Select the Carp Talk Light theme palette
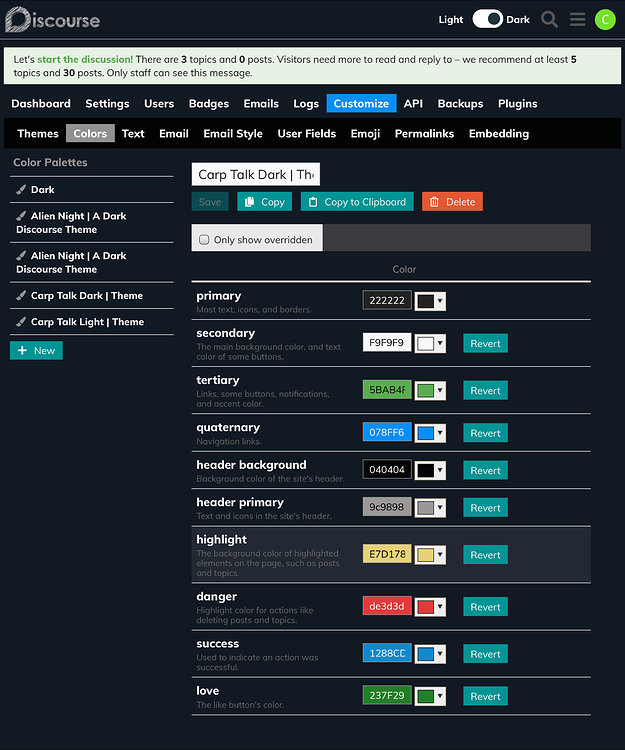The height and width of the screenshot is (750, 625). tap(86, 322)
